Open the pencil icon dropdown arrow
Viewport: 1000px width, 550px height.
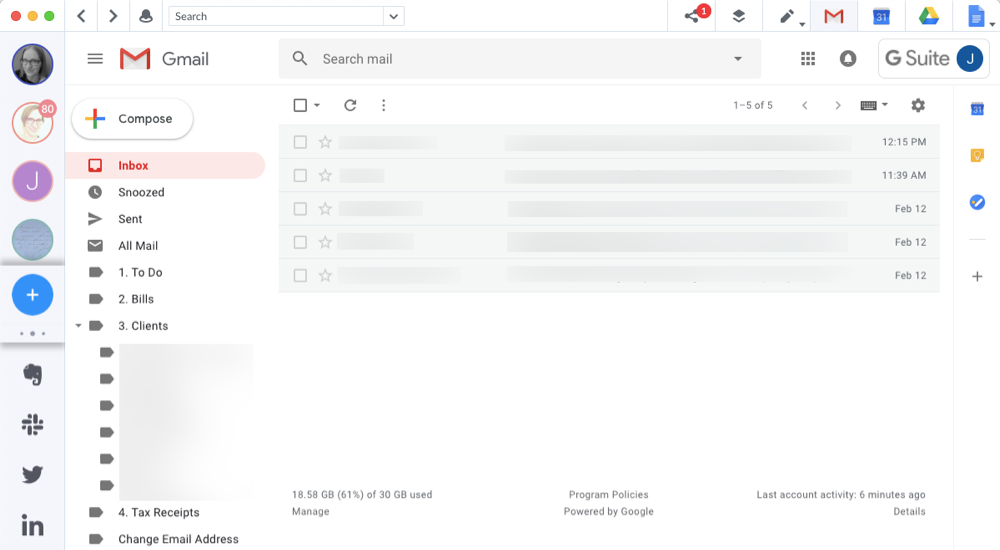tap(802, 24)
